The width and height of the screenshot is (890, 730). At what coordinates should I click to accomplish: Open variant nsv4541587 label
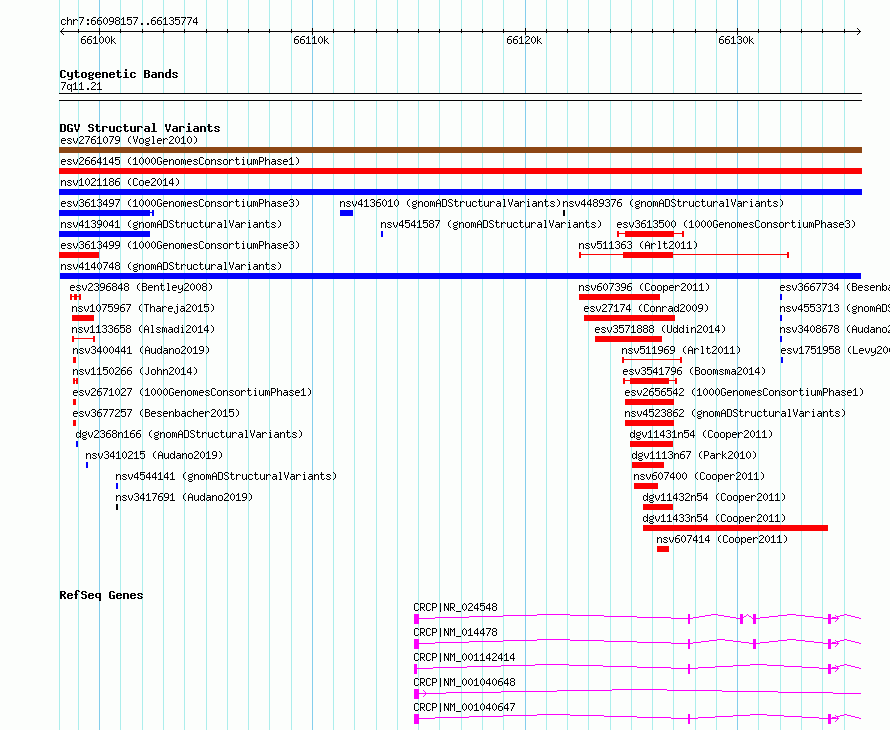coord(491,224)
